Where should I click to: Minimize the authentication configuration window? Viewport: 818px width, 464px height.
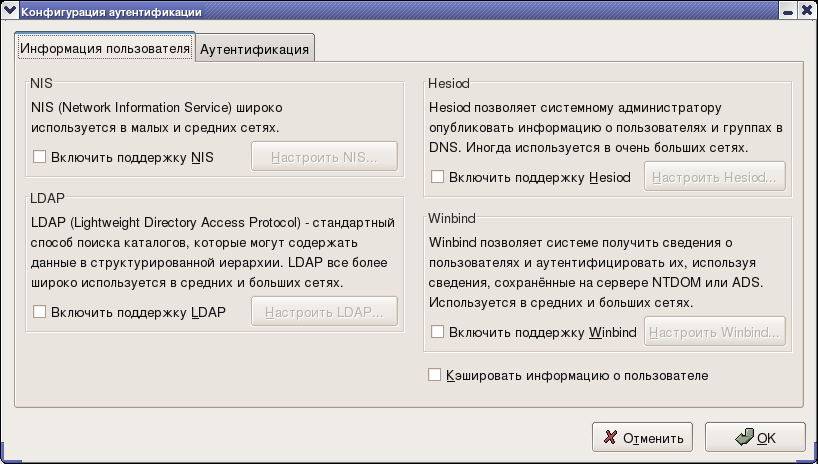coord(789,12)
